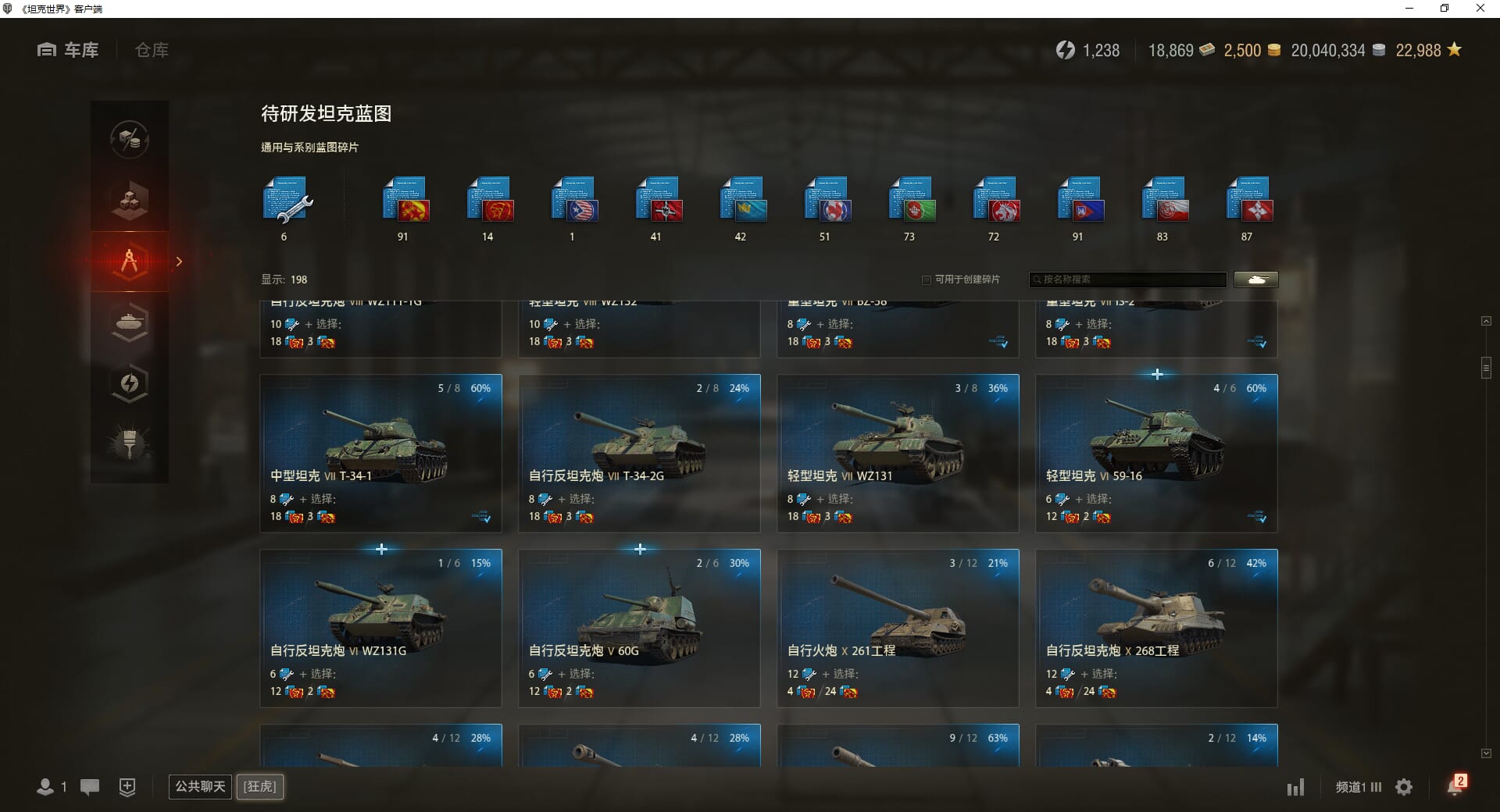
Task: Open the [狂虎] chat channel button
Action: [x=260, y=787]
